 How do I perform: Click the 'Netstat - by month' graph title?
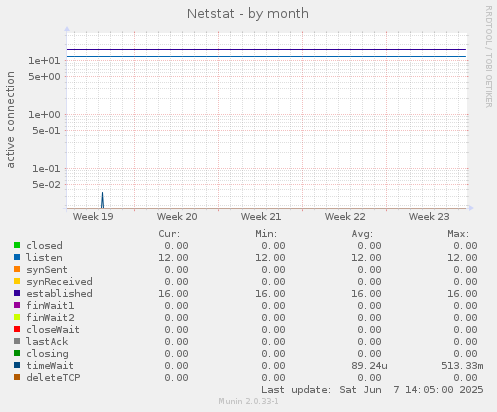[248, 14]
